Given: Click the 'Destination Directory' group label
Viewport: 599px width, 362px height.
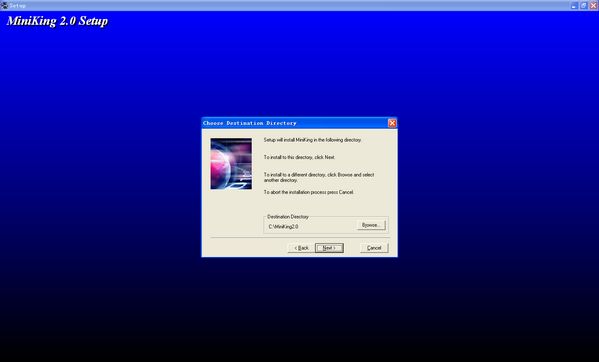Looking at the screenshot, I should coord(288,217).
